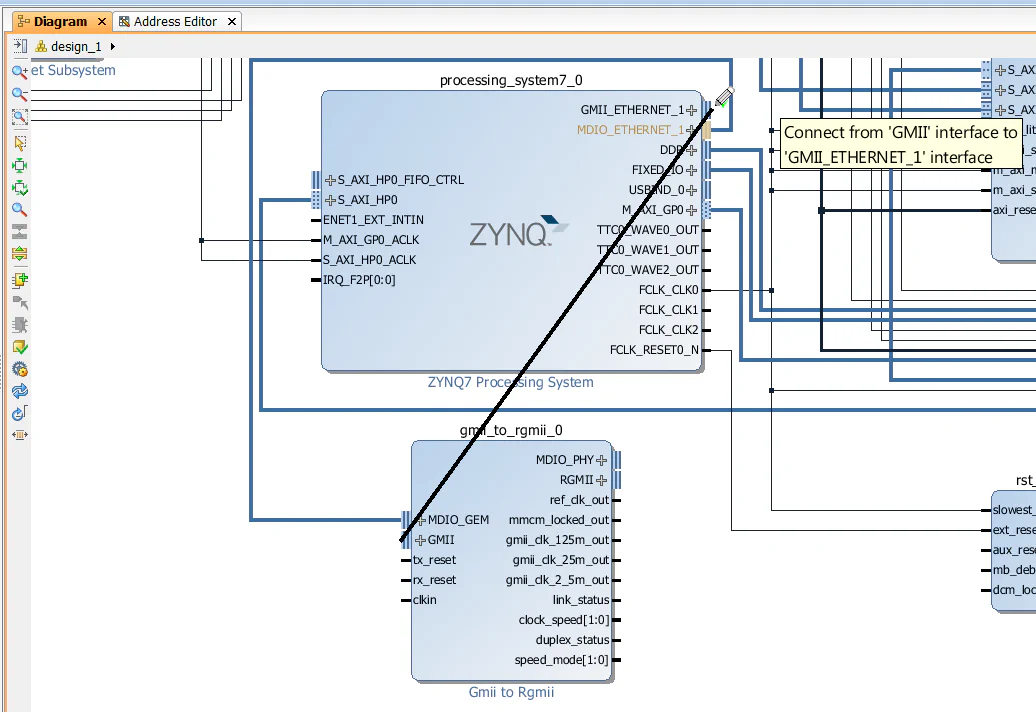Viewport: 1036px width, 712px height.
Task: Open block design settings gear icon
Action: pos(20,369)
